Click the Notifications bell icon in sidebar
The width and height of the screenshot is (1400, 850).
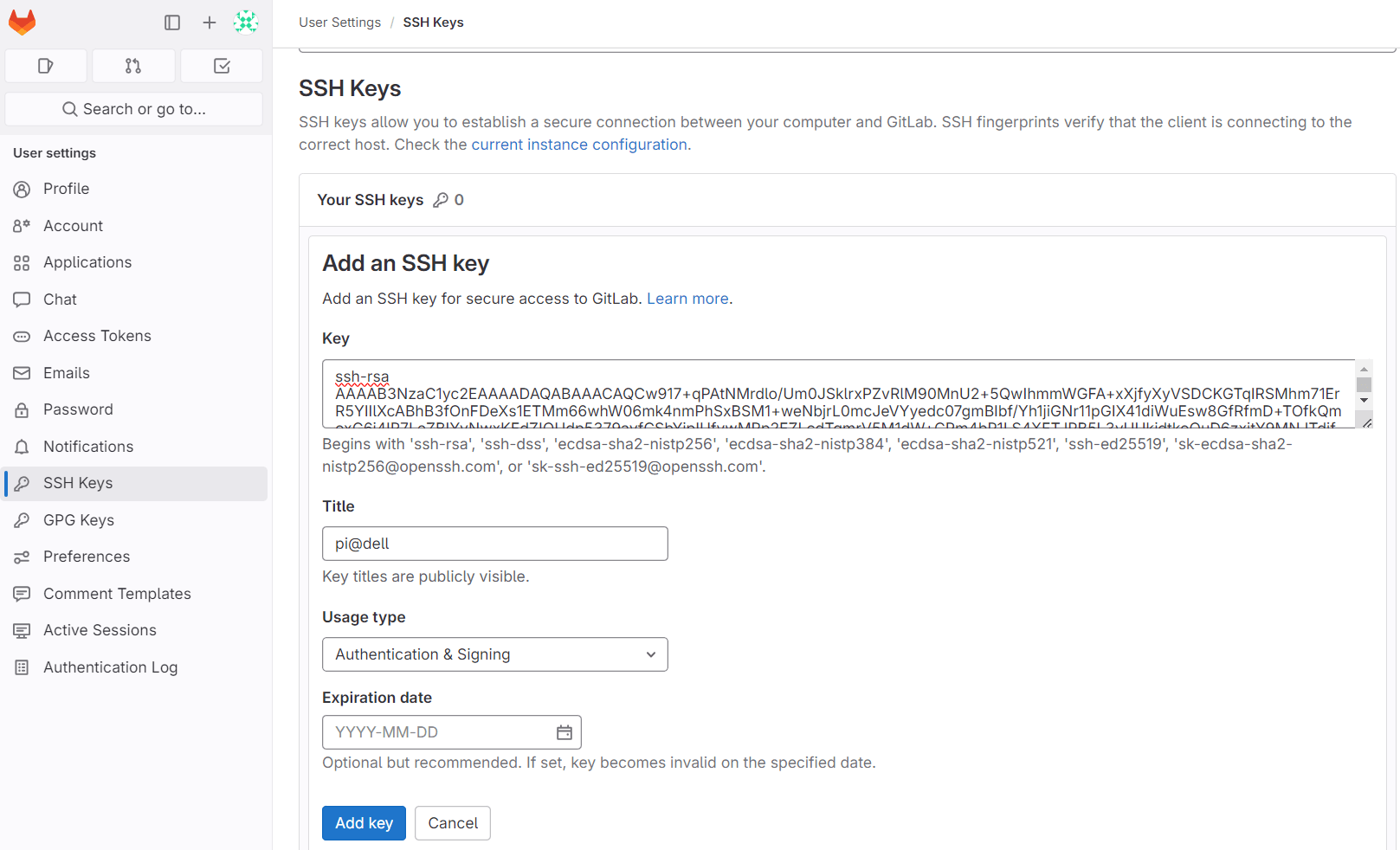pyautogui.click(x=22, y=447)
